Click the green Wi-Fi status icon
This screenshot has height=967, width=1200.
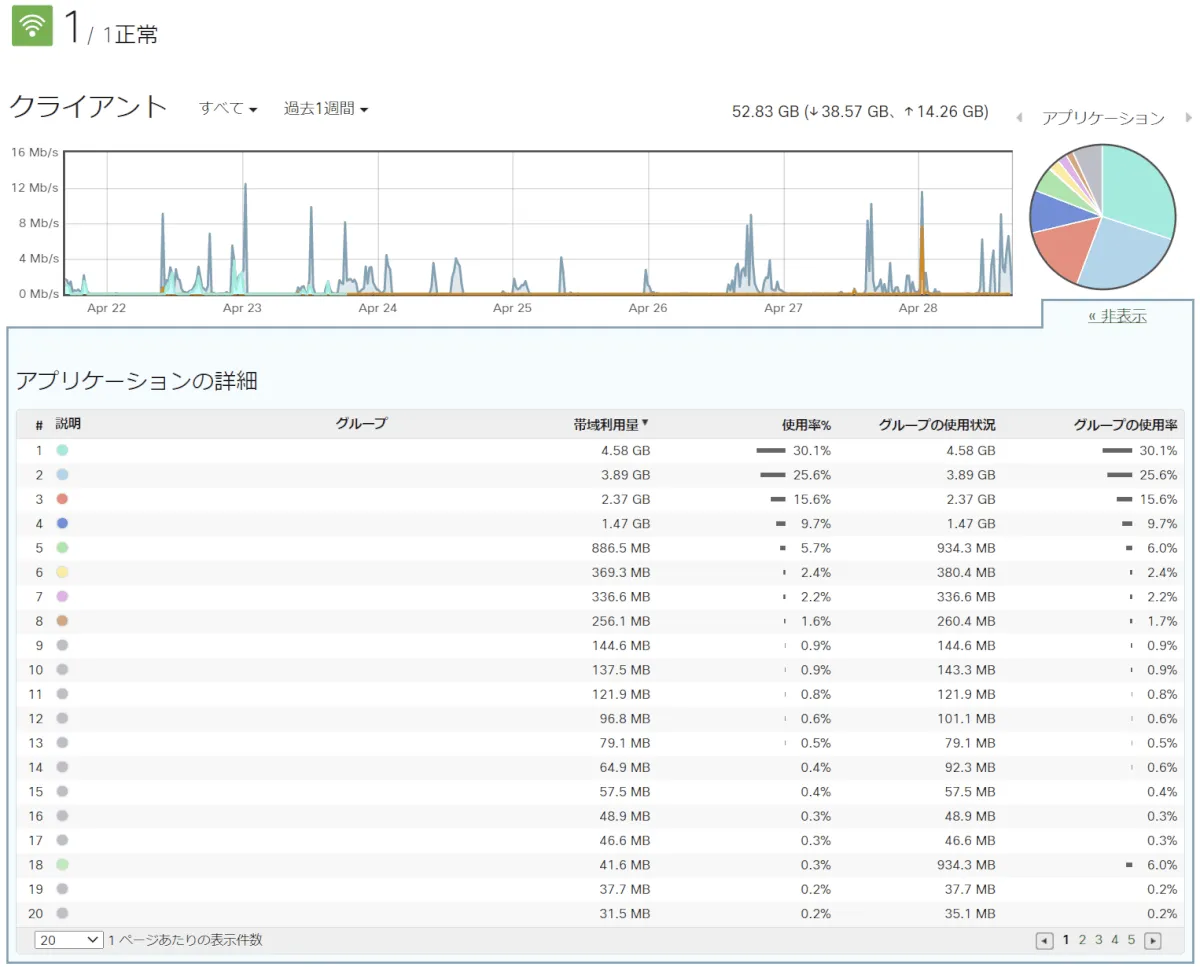(x=32, y=27)
